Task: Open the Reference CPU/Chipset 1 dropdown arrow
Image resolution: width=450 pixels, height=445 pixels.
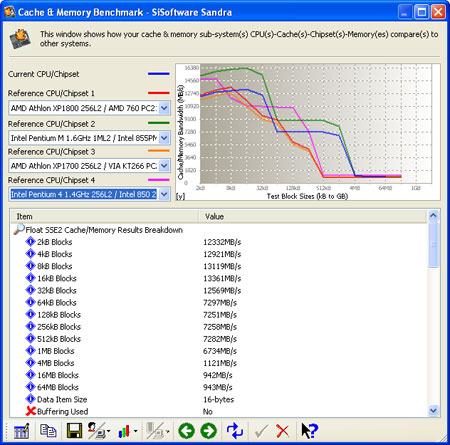Action: point(164,108)
